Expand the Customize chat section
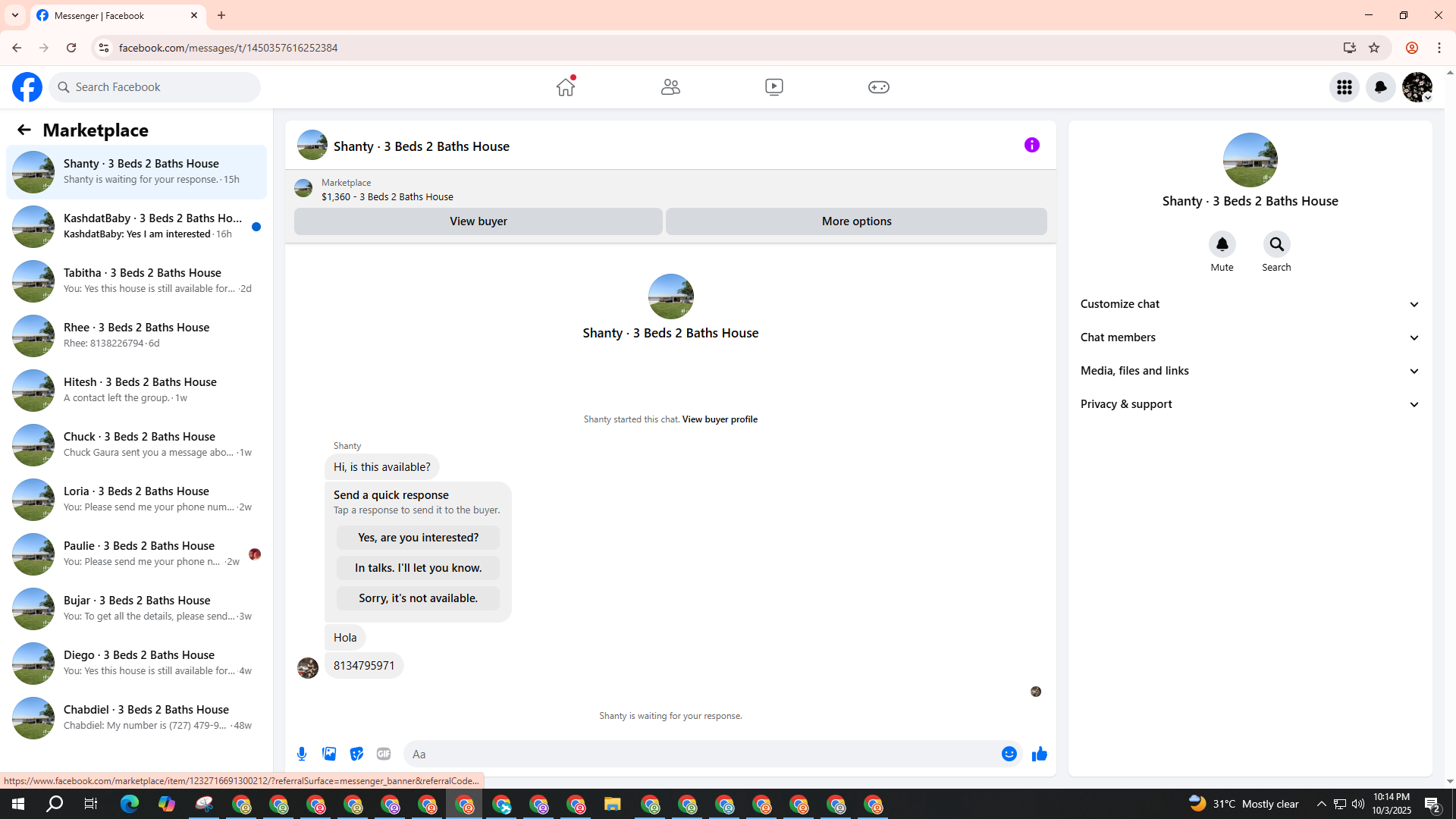The width and height of the screenshot is (1456, 819). (x=1250, y=304)
